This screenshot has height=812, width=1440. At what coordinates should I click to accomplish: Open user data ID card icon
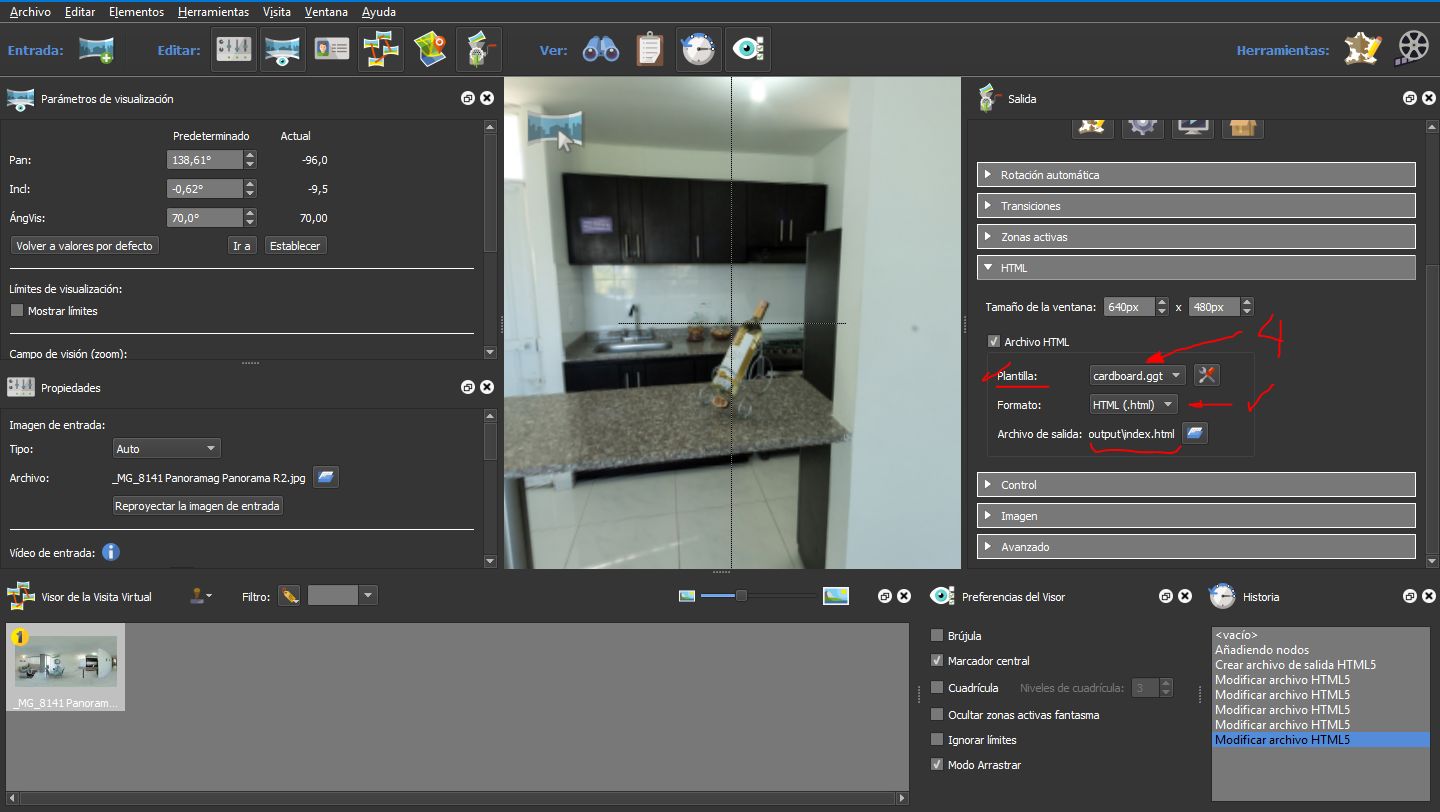(332, 50)
